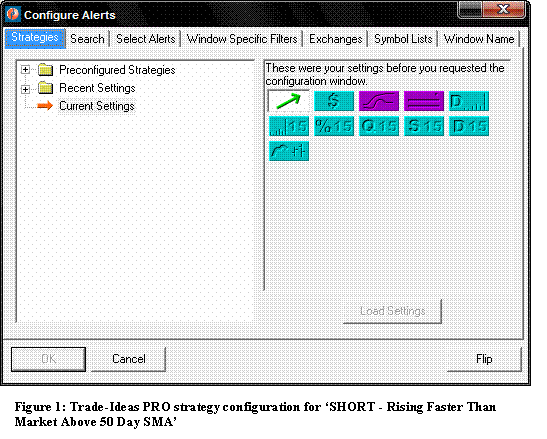Click the Cancel button
The width and height of the screenshot is (547, 439).
(x=128, y=359)
